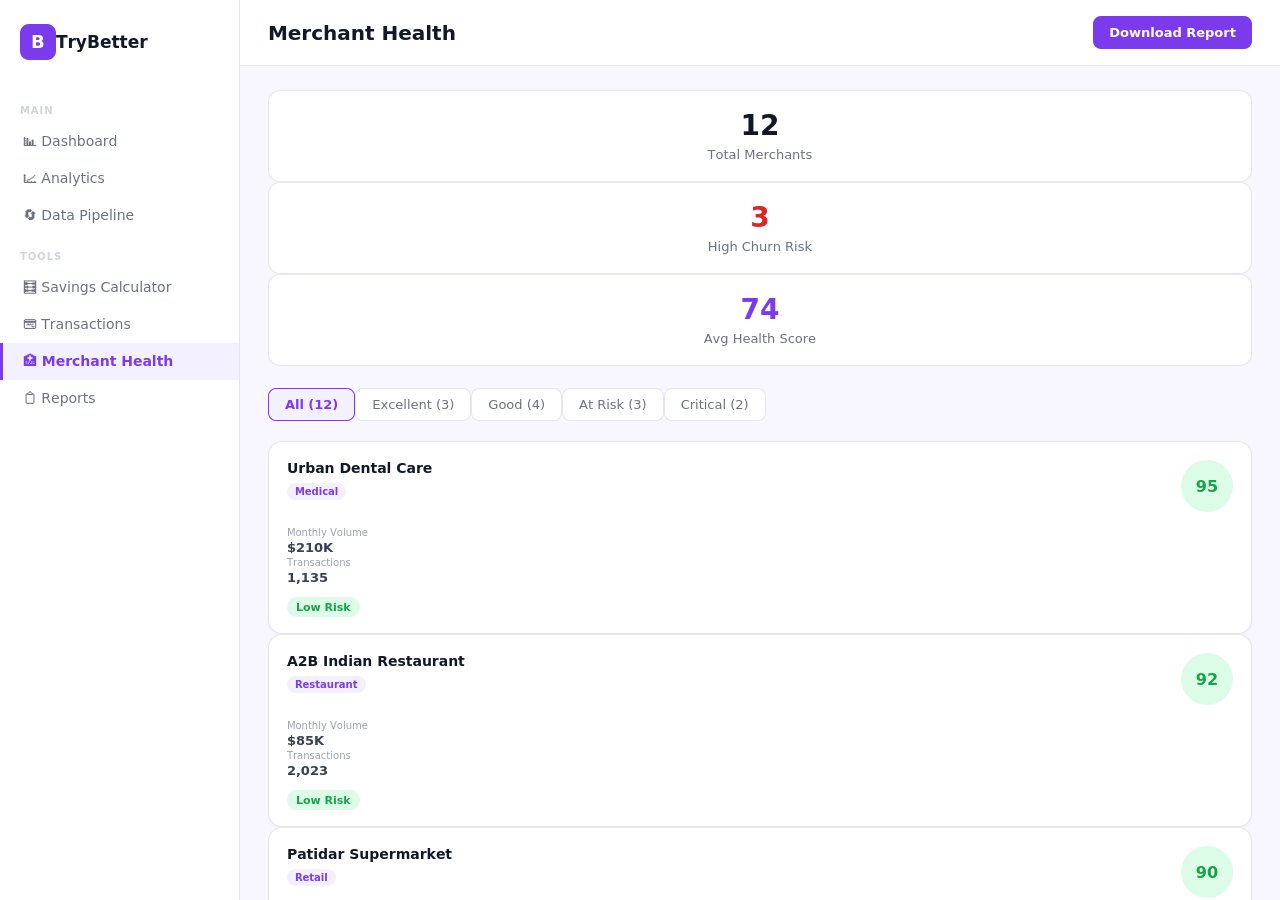Enable the At Risk (3) filter
1280x900 pixels.
(x=612, y=404)
